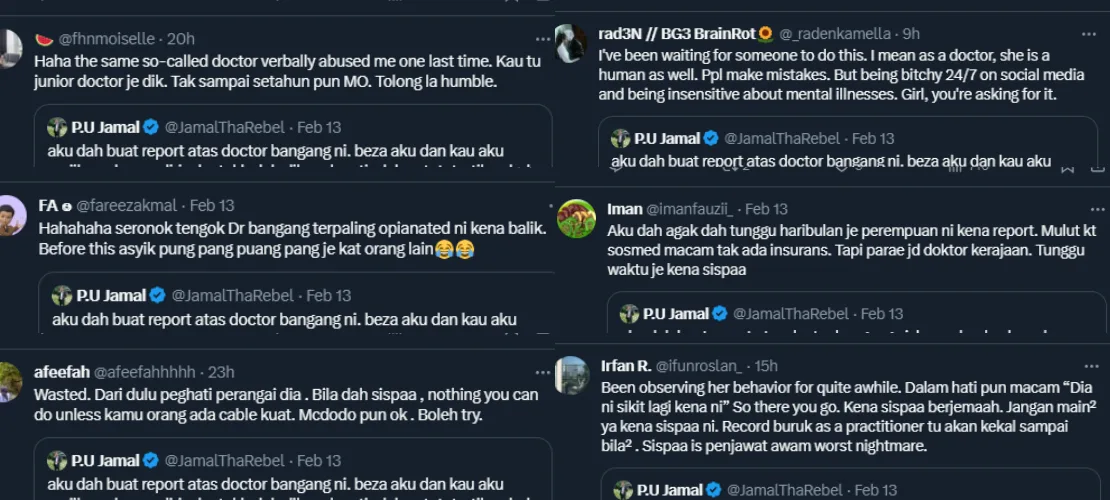Open the quoted tweet inside afeefah's post
The image size is (1110, 500).
(290, 475)
